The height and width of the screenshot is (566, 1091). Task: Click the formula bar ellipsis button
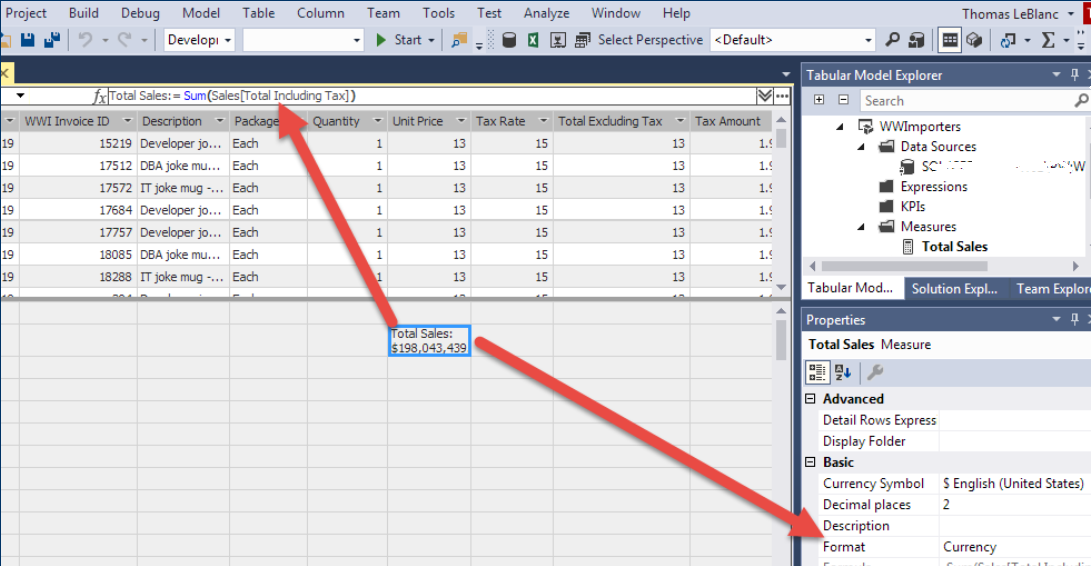click(782, 95)
